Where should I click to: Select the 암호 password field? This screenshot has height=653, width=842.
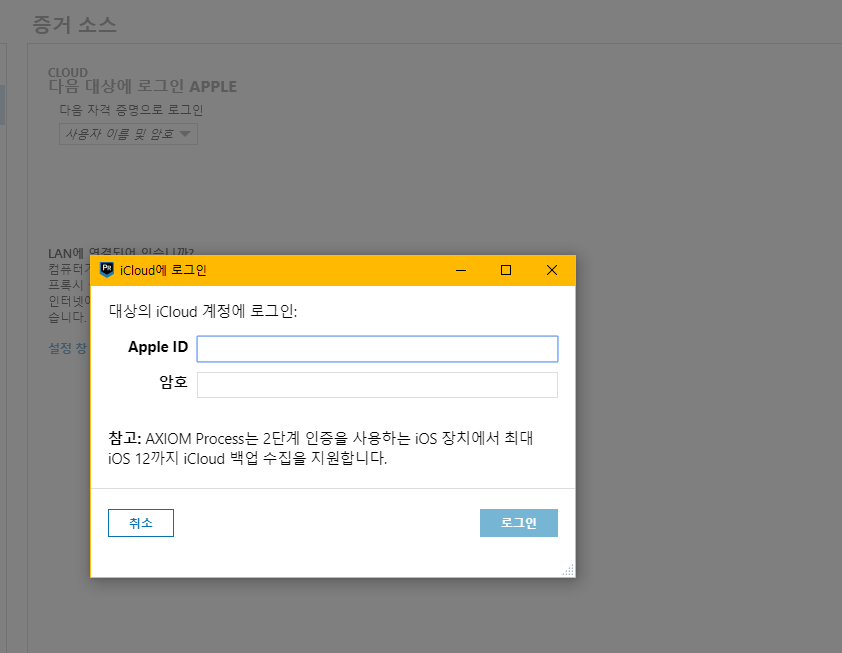pos(377,384)
